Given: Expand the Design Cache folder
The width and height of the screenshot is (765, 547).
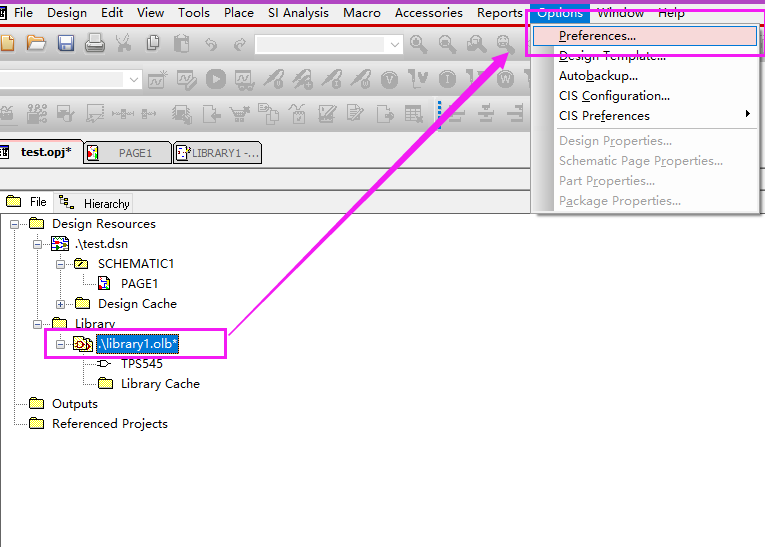Looking at the screenshot, I should (x=60, y=304).
